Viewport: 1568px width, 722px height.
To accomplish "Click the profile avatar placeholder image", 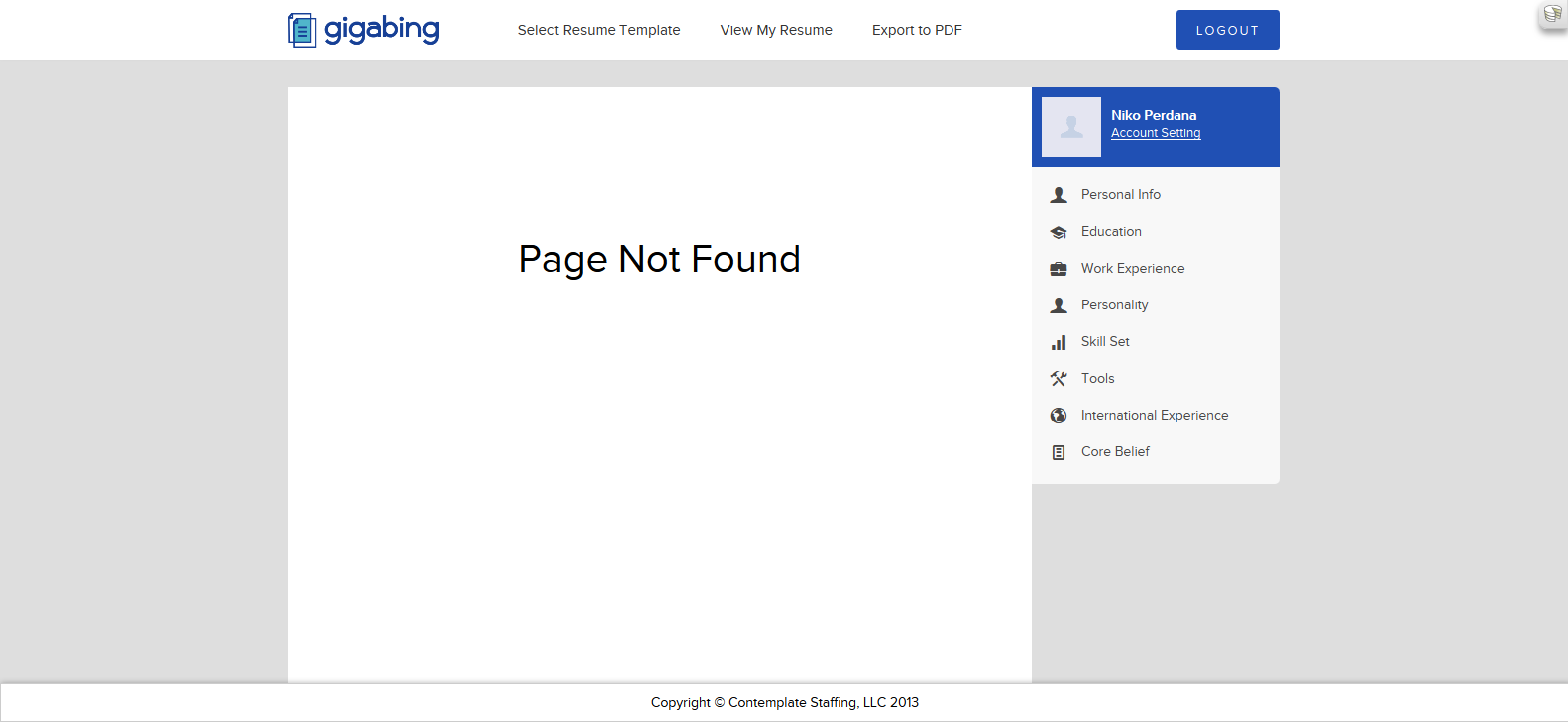I will 1071,127.
